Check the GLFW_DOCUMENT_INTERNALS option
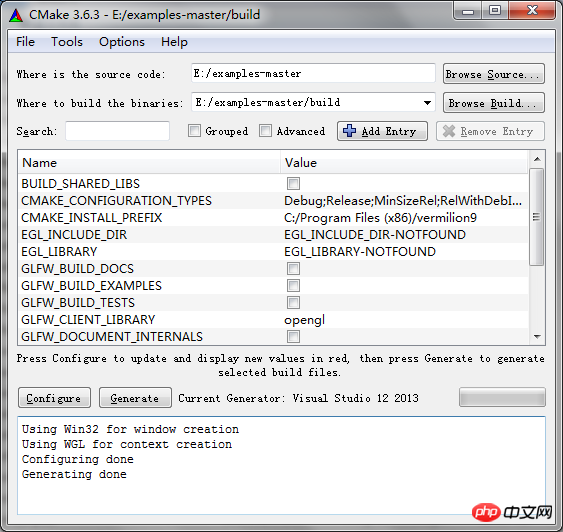 [293, 337]
